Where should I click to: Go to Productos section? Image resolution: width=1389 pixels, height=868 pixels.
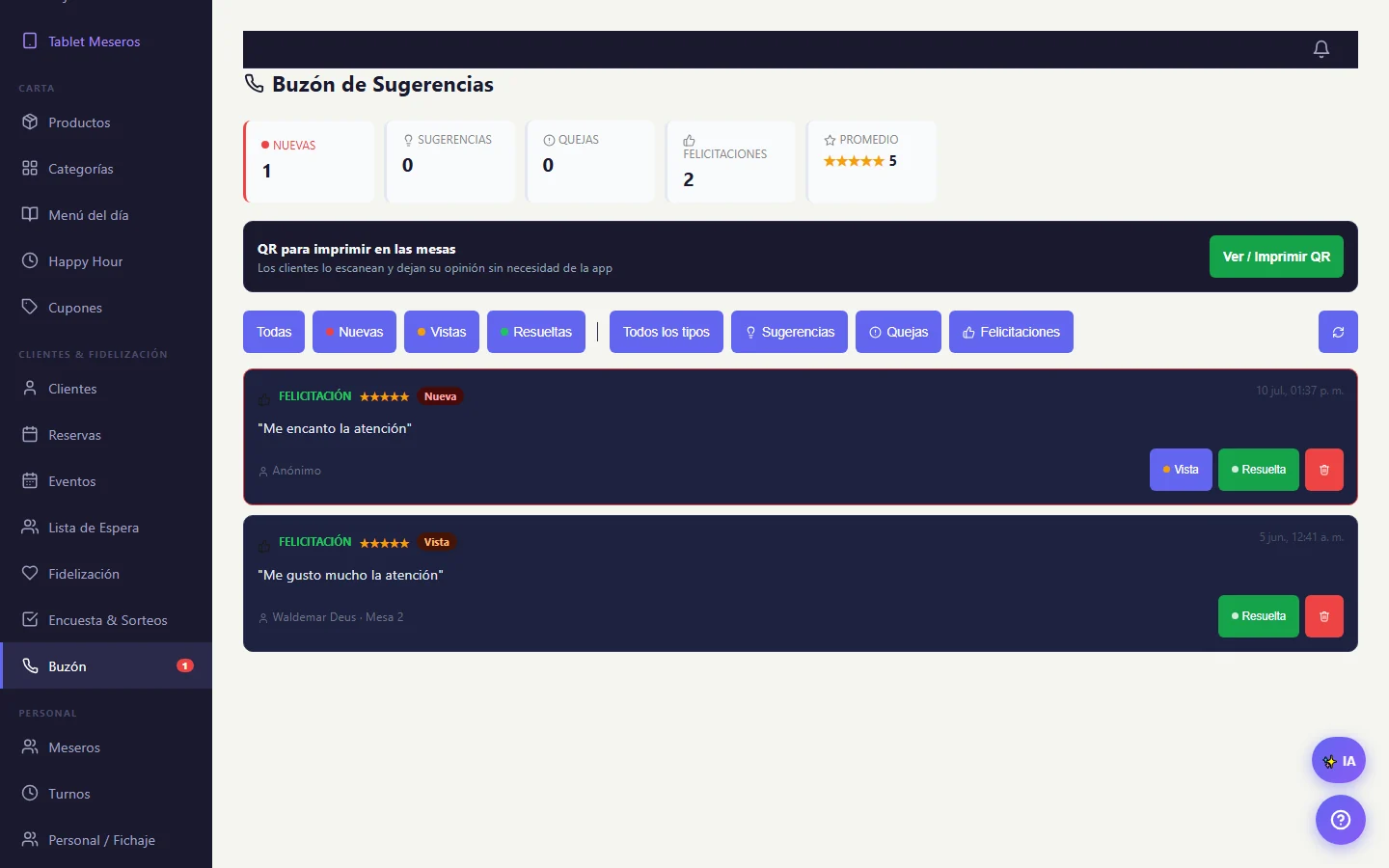(x=106, y=122)
